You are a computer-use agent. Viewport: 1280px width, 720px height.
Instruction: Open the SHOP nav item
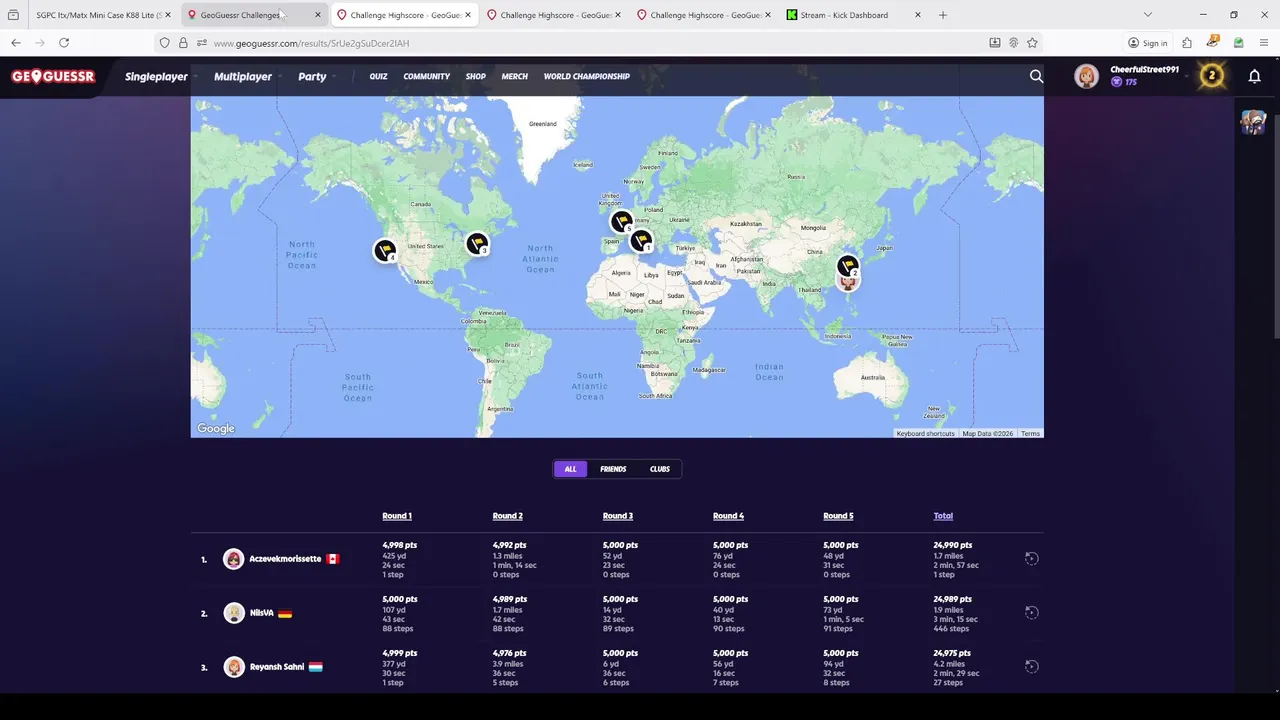(x=476, y=76)
